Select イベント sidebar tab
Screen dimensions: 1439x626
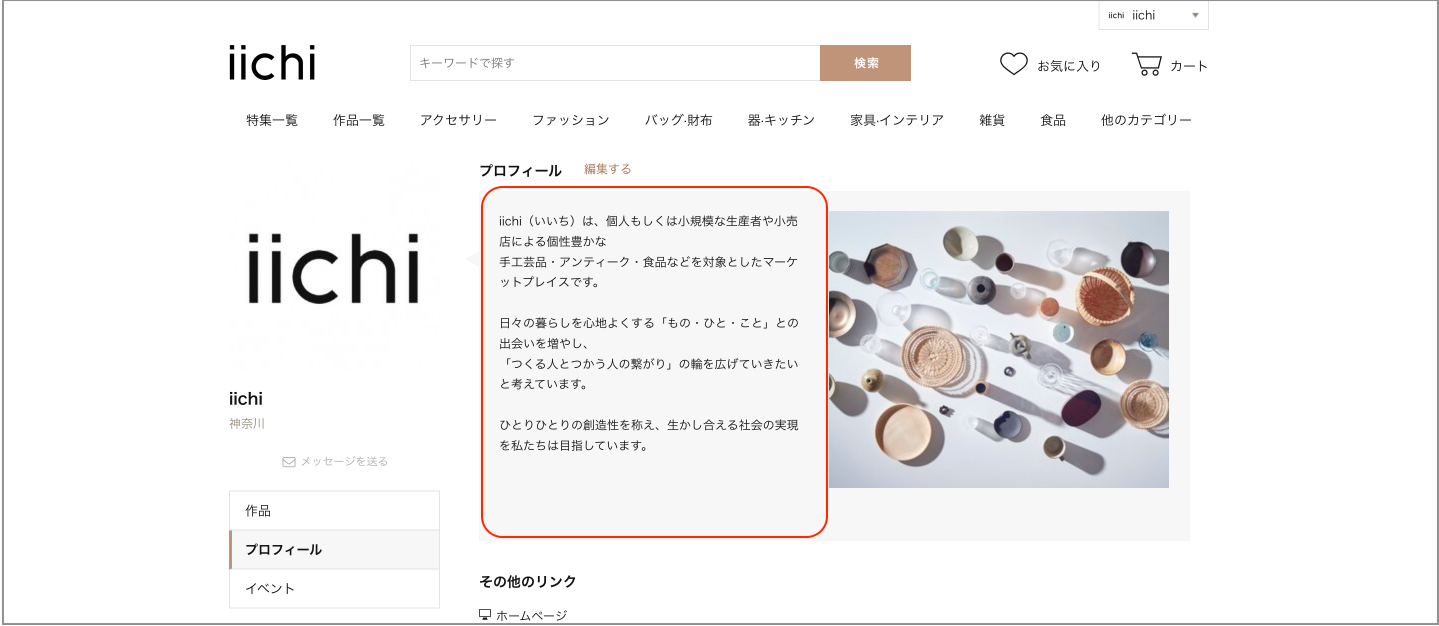[x=334, y=588]
